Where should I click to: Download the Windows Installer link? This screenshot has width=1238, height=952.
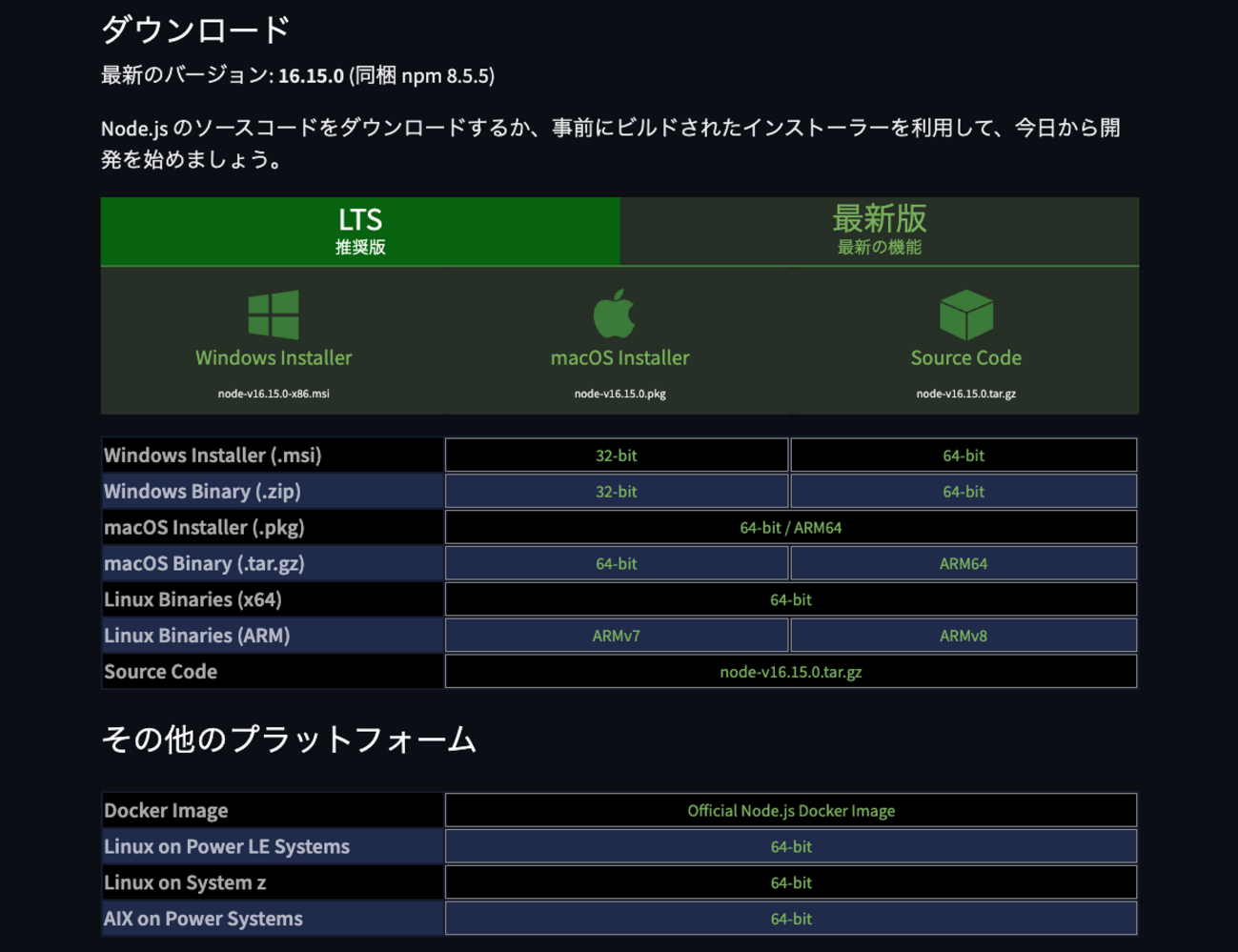coord(274,358)
